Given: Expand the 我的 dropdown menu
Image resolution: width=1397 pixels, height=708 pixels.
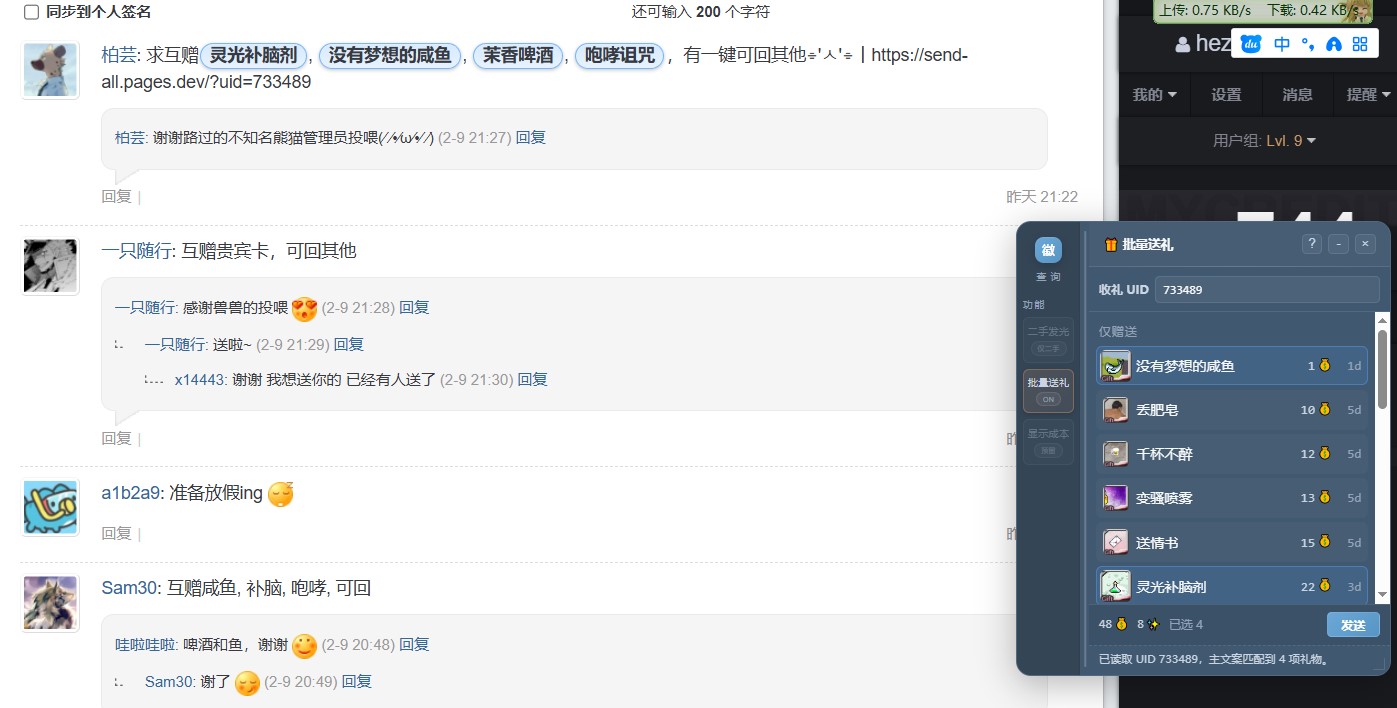Looking at the screenshot, I should tap(1154, 95).
